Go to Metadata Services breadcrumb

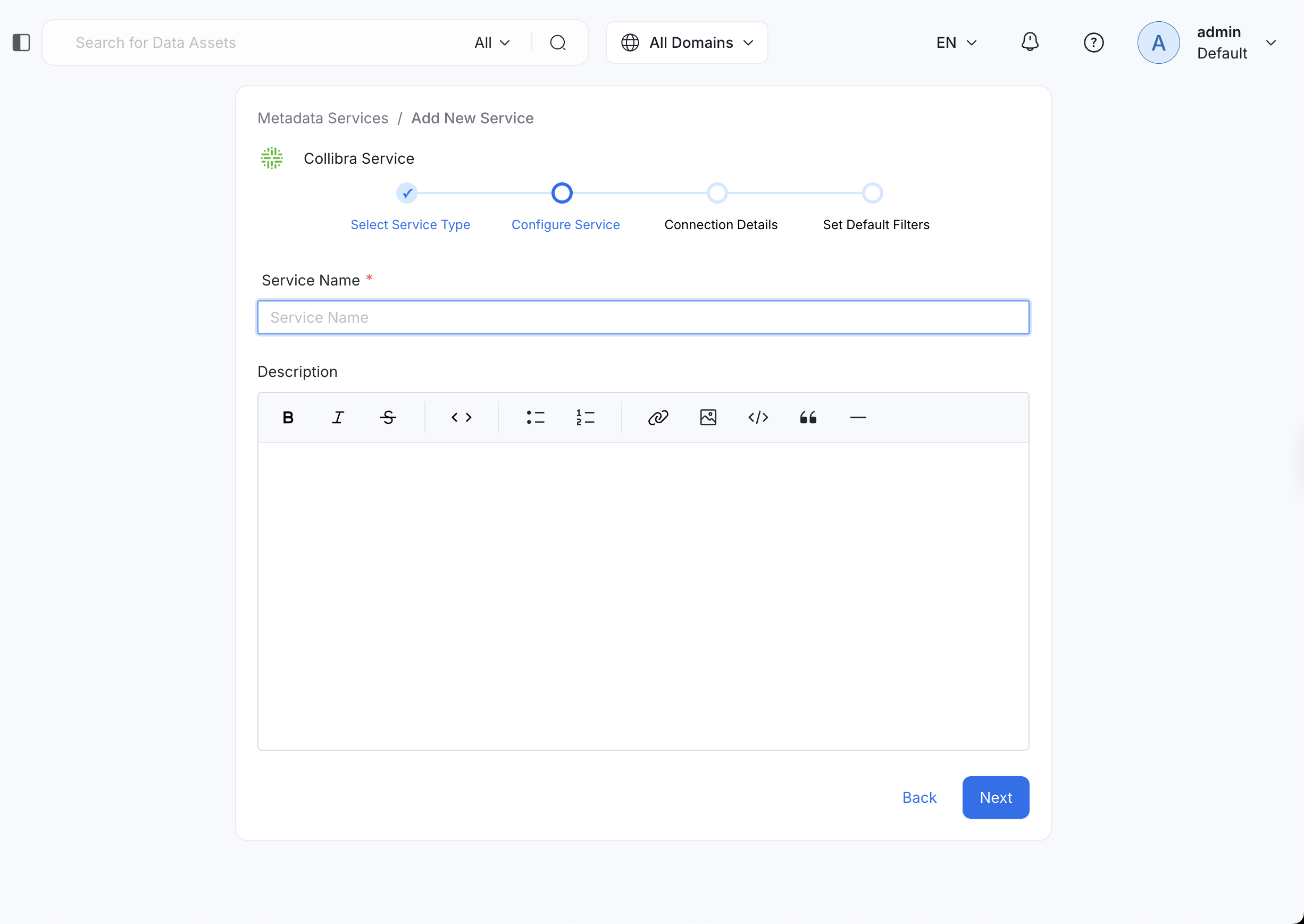pos(323,118)
